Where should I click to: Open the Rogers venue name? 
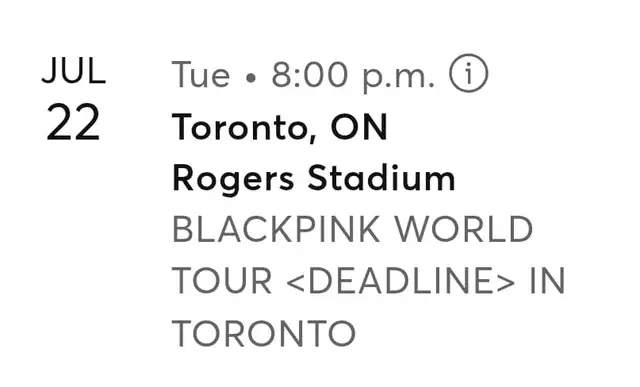233,180
